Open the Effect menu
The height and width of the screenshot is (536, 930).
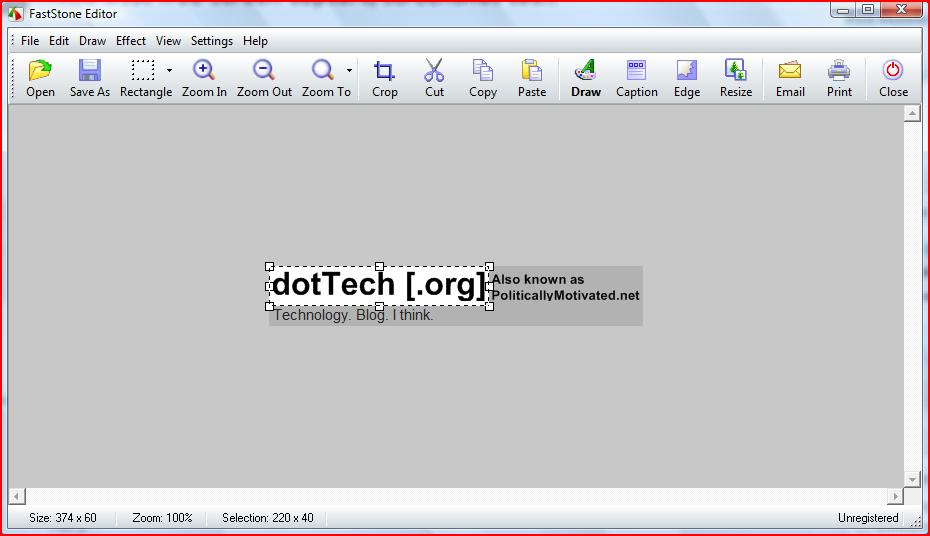coord(131,41)
